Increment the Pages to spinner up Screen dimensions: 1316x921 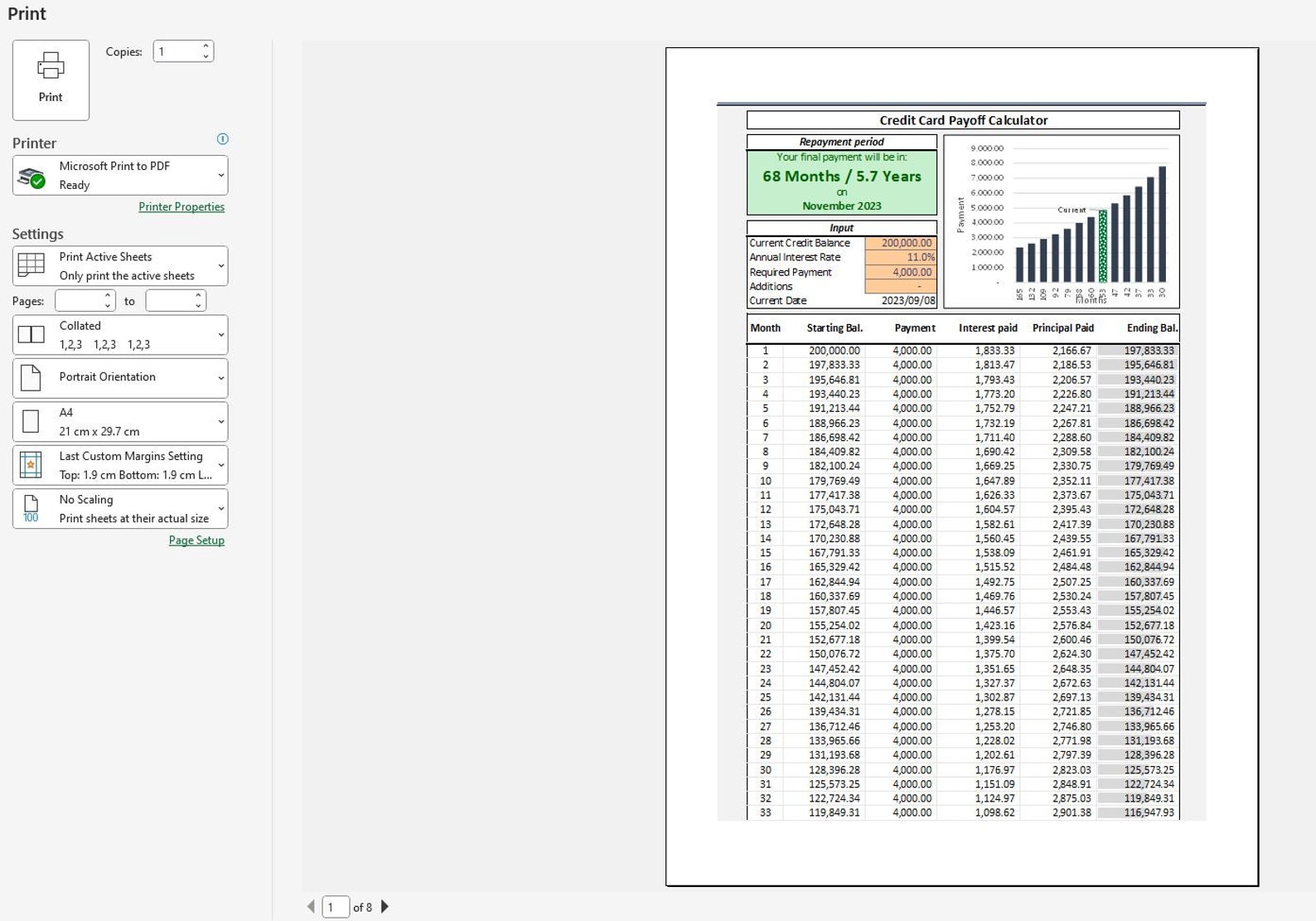pos(199,296)
